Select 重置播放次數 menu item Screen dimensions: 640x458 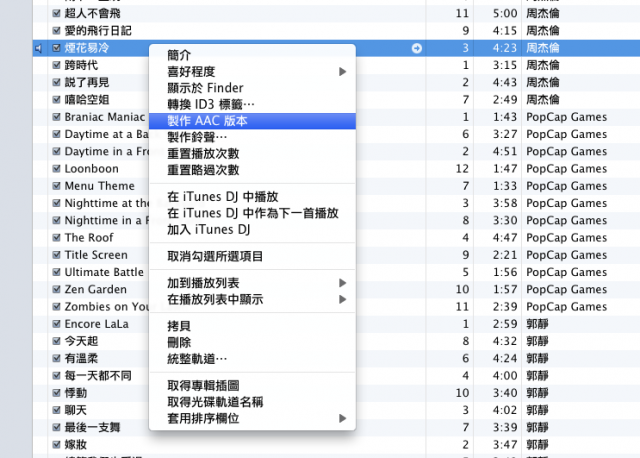click(252, 154)
